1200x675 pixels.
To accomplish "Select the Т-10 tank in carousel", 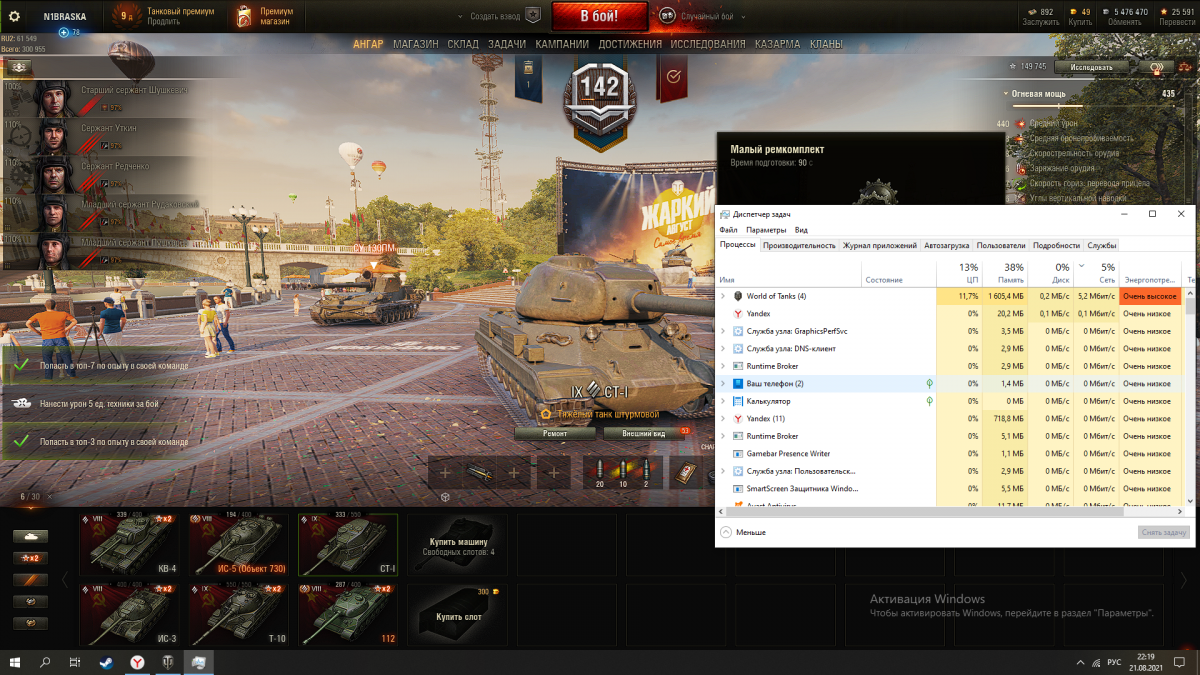I will tap(238, 613).
